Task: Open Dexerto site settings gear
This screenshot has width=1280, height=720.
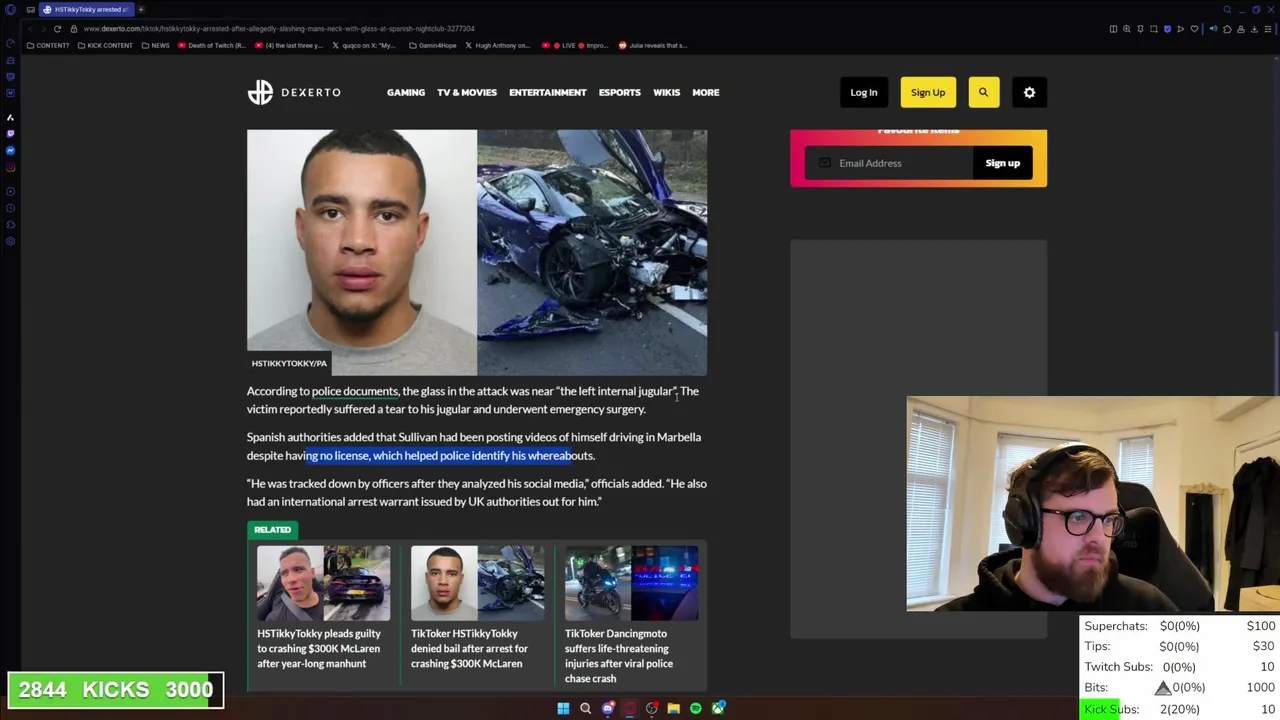Action: click(1029, 92)
